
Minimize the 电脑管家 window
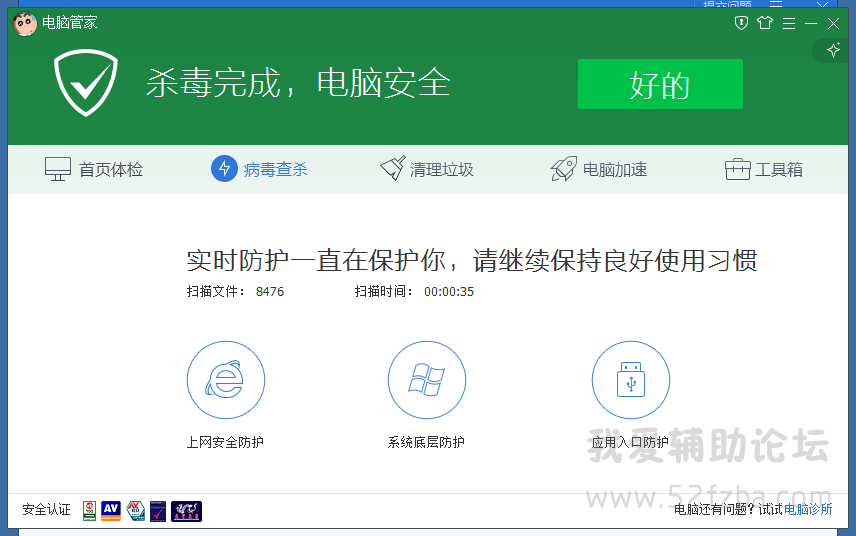(x=811, y=23)
